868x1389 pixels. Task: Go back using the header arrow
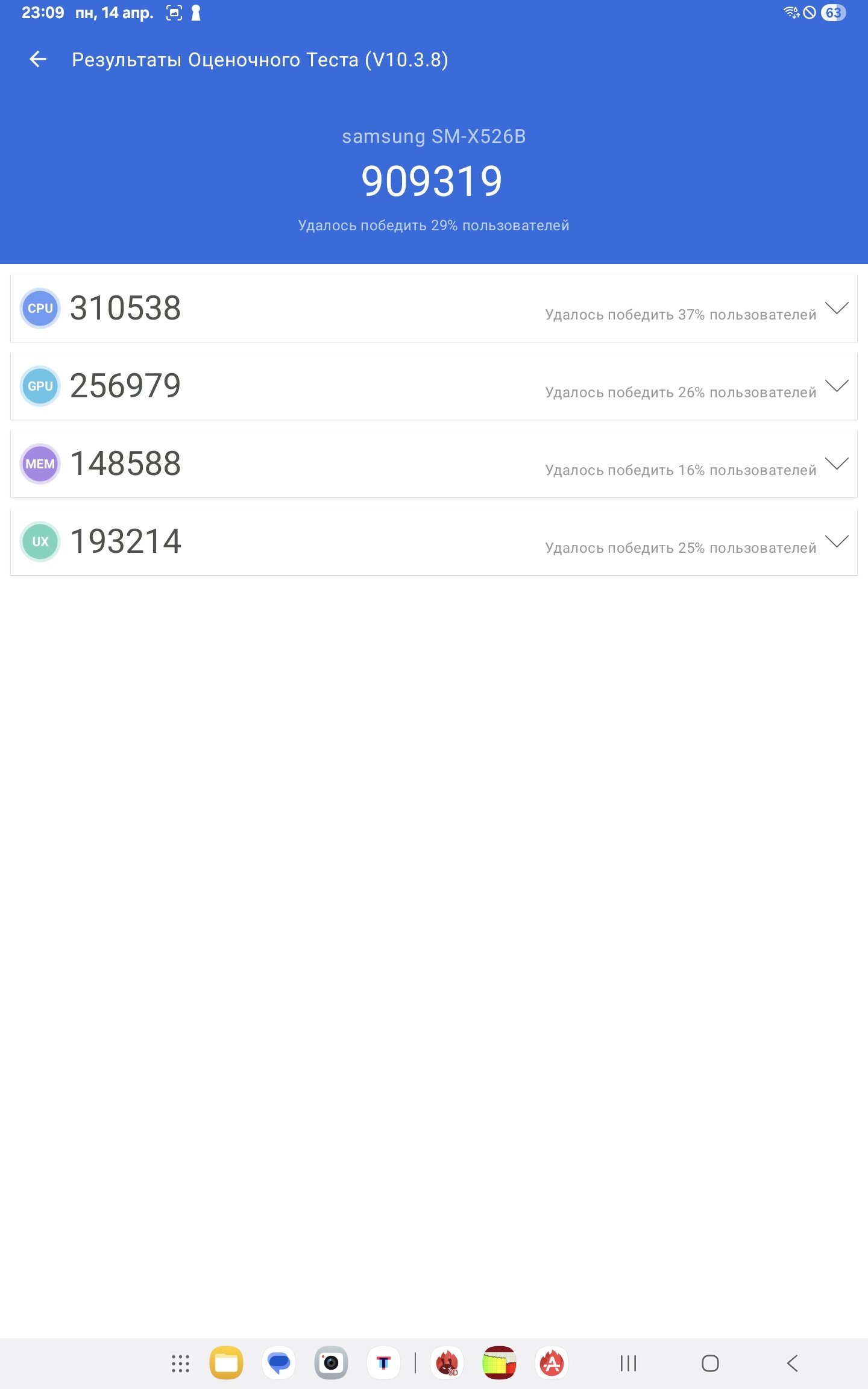coord(38,59)
